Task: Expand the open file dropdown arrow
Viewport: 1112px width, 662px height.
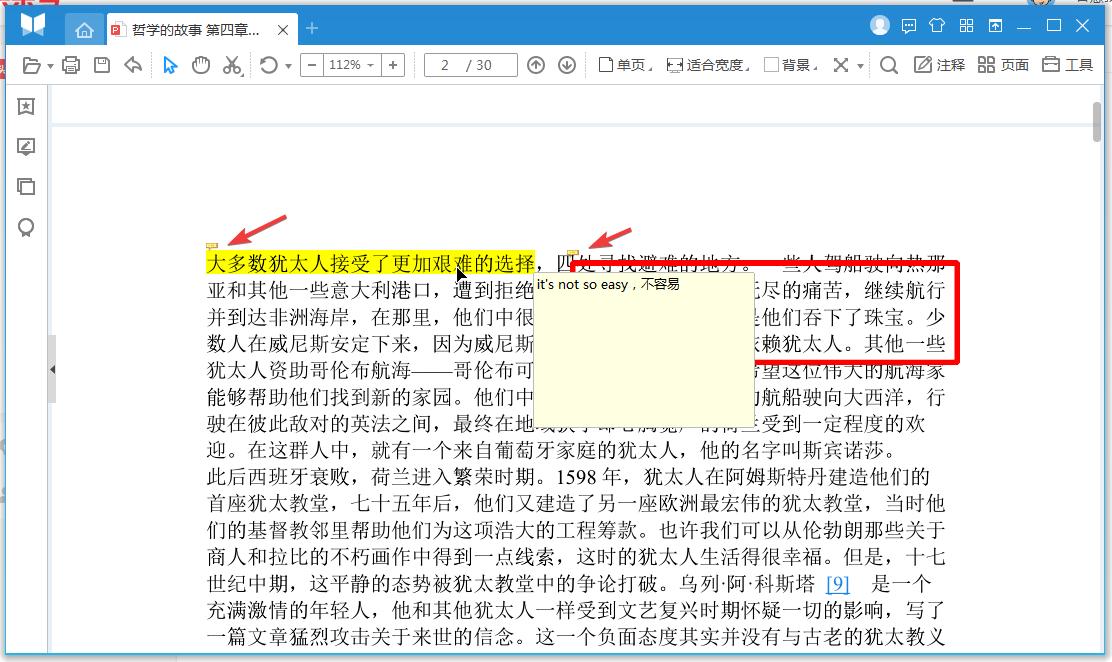Action: tap(49, 67)
